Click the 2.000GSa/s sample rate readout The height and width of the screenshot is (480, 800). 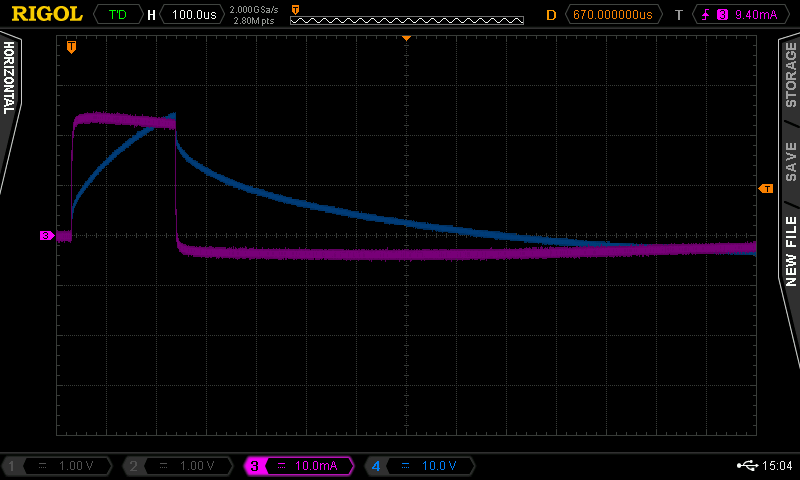tap(254, 10)
